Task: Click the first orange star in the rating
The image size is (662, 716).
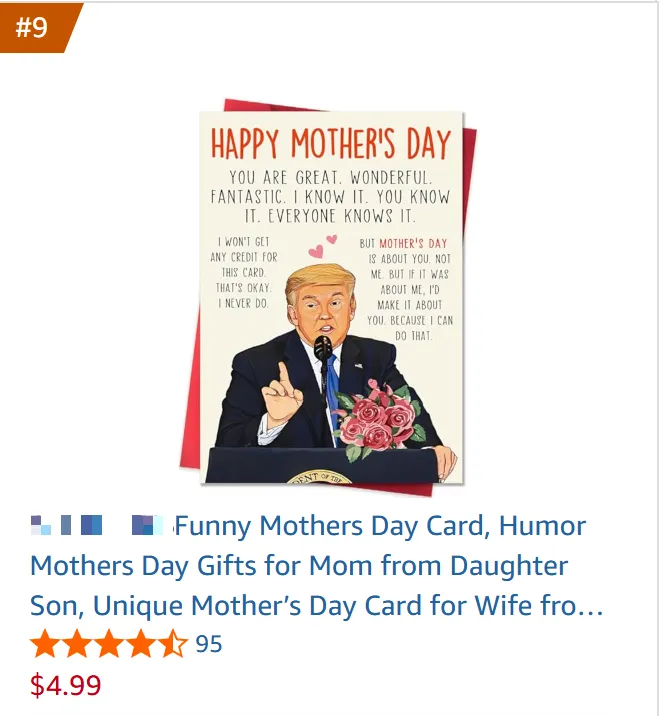Action: click(45, 643)
